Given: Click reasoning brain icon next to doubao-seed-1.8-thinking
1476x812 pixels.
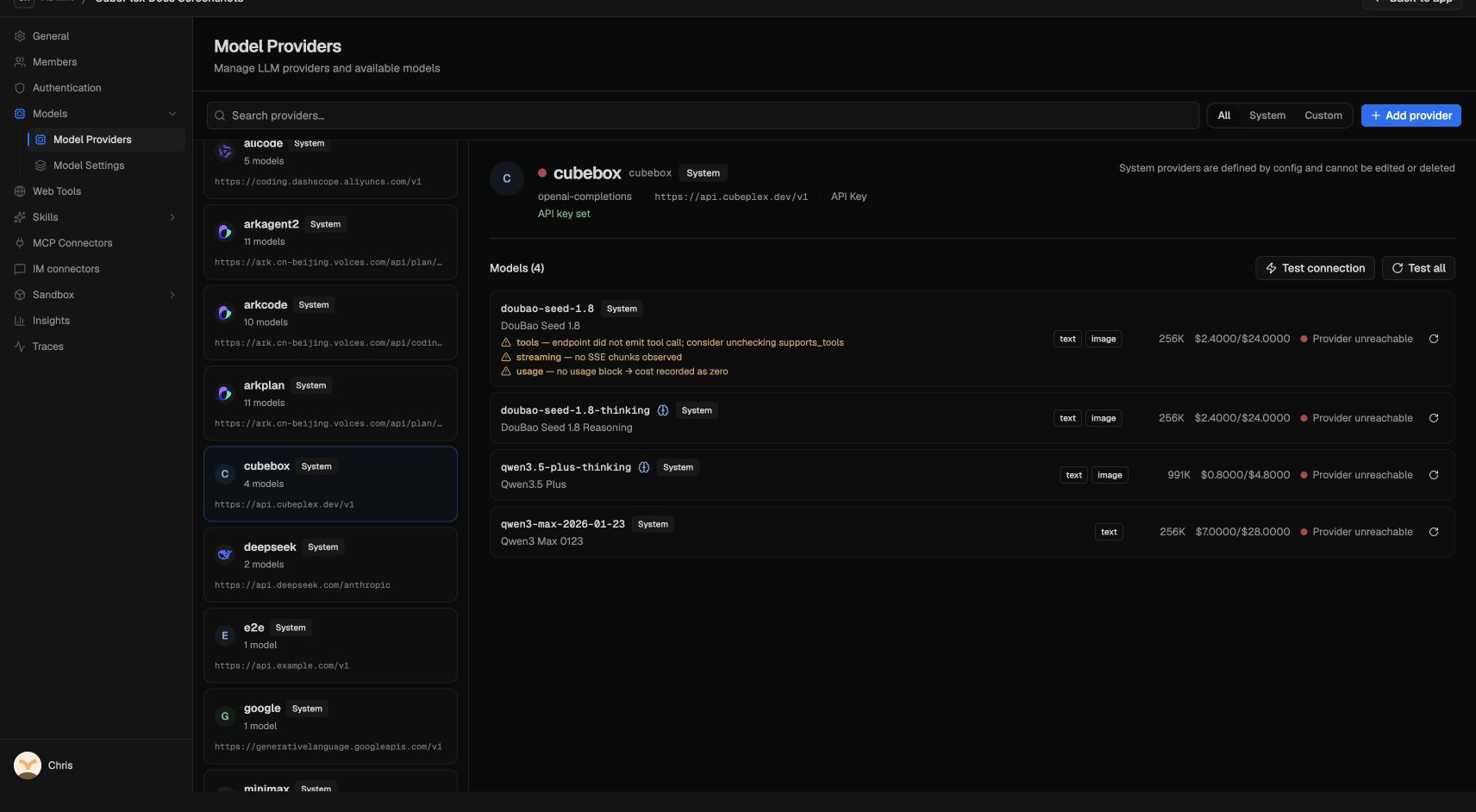Looking at the screenshot, I should 663,410.
